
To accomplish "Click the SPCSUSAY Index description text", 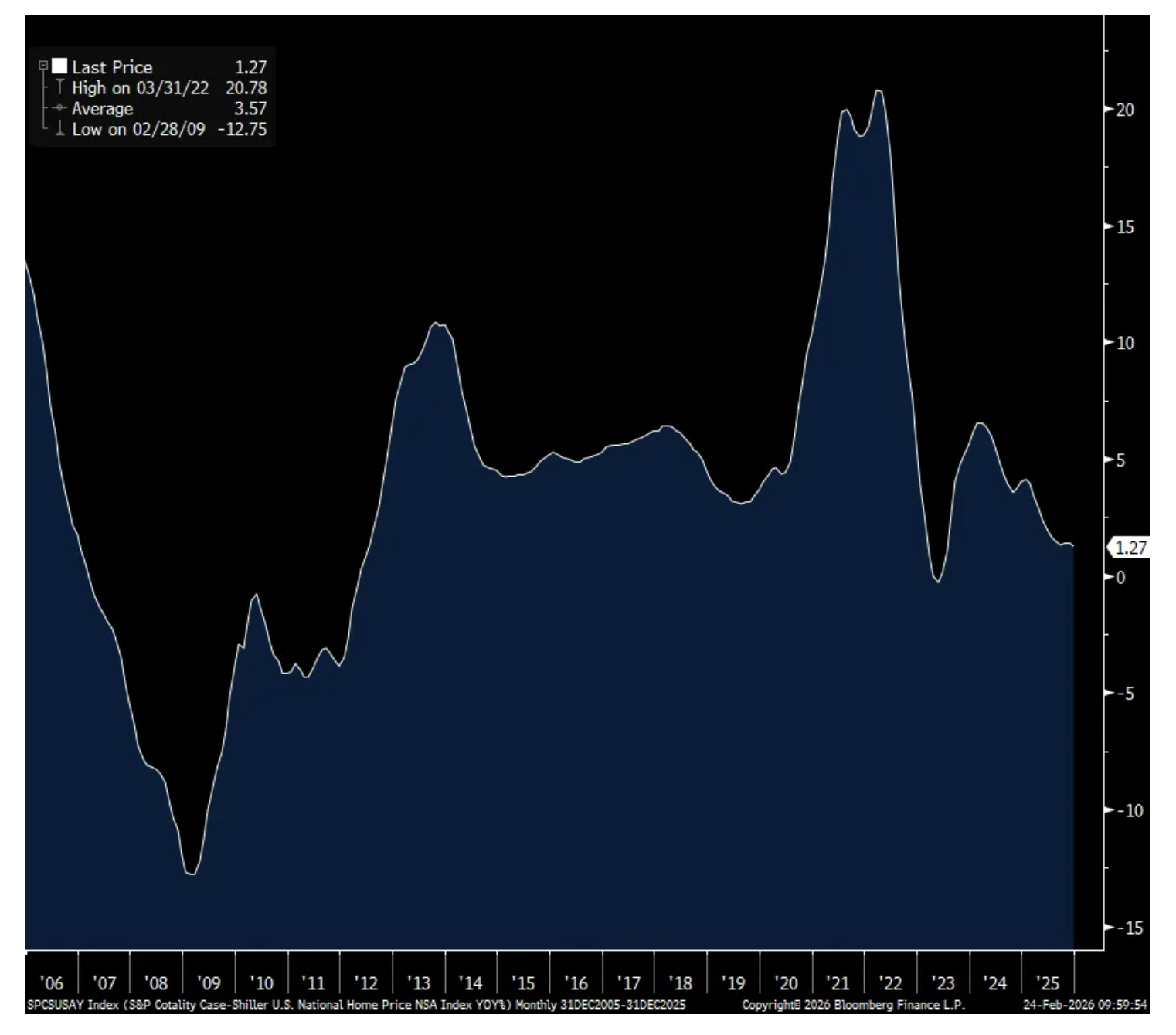I will click(355, 1005).
